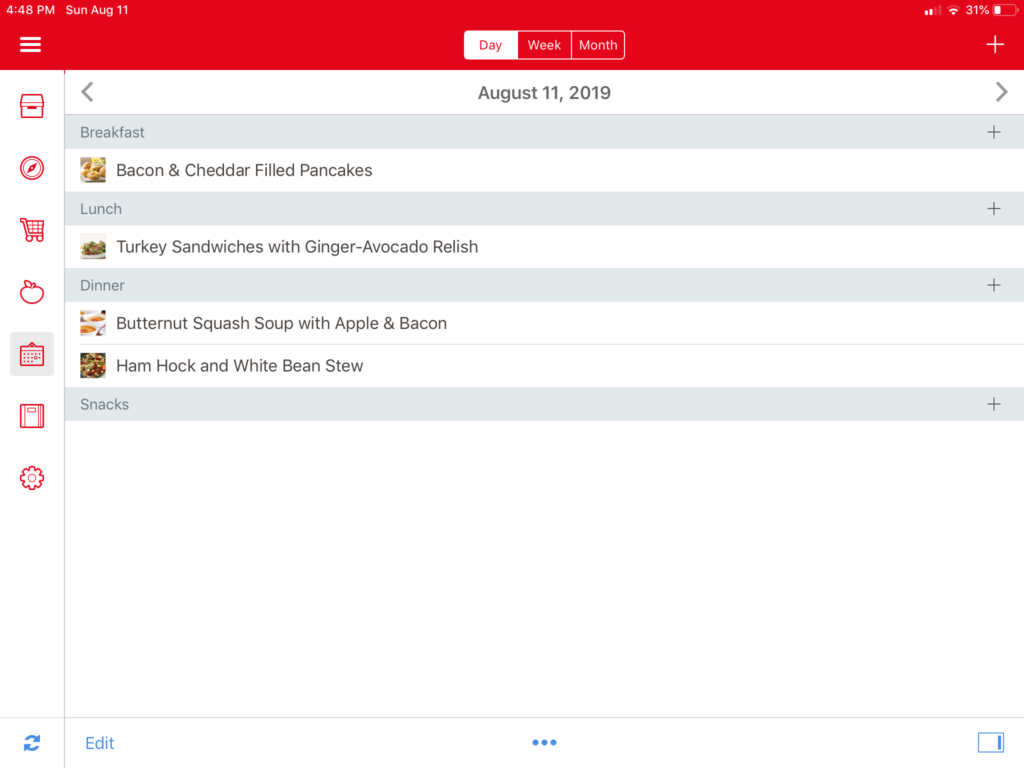Open the three-dot more options menu
This screenshot has height=768, width=1024.
click(x=544, y=743)
